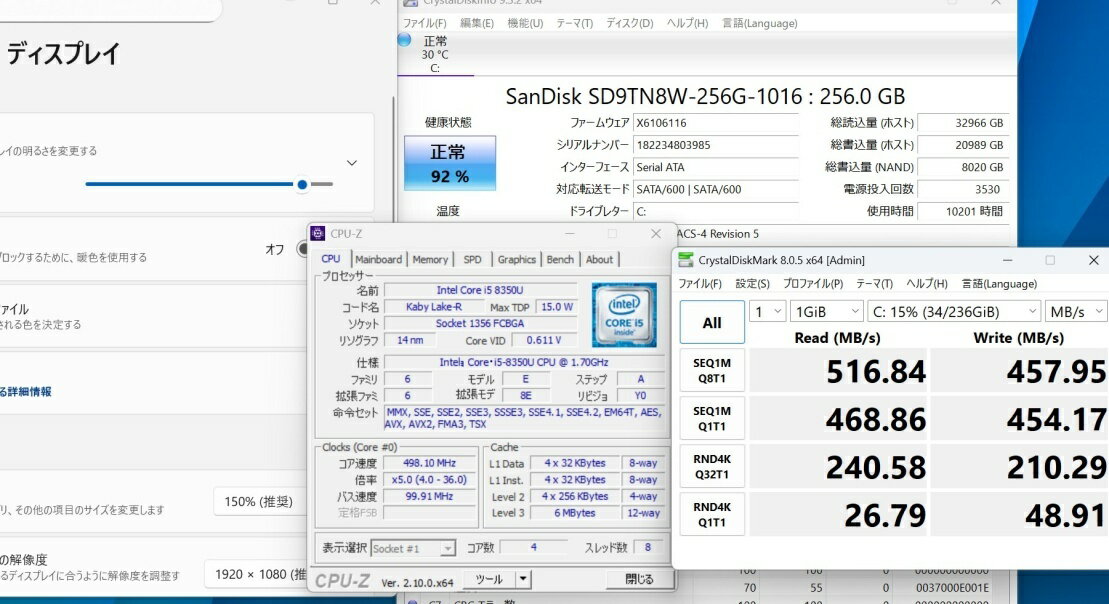This screenshot has height=604, width=1109.
Task: Open the MB/s unit dropdown
Action: point(1076,312)
